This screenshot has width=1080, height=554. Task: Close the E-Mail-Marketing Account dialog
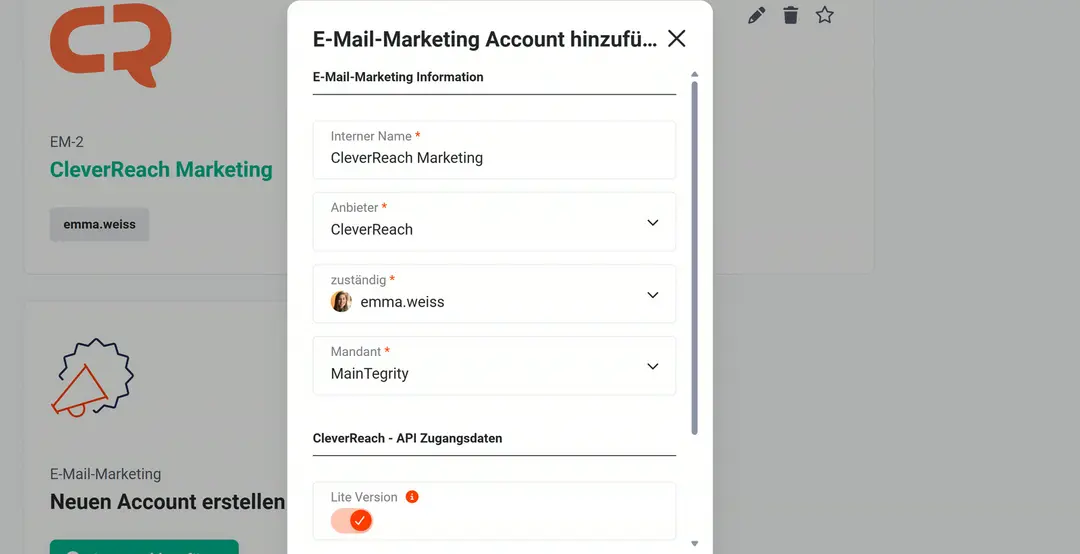pos(676,39)
